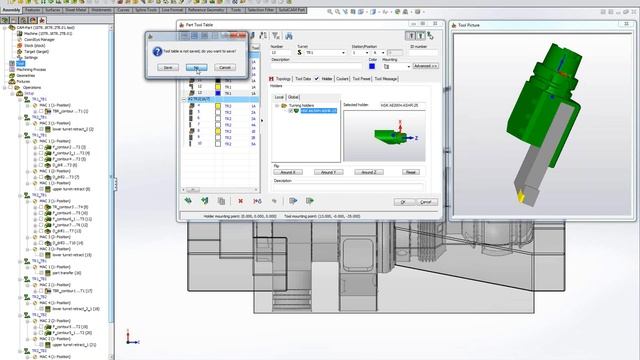Click the sort tools icon in tool table toolbar
The image size is (640, 360).
coord(263,36)
